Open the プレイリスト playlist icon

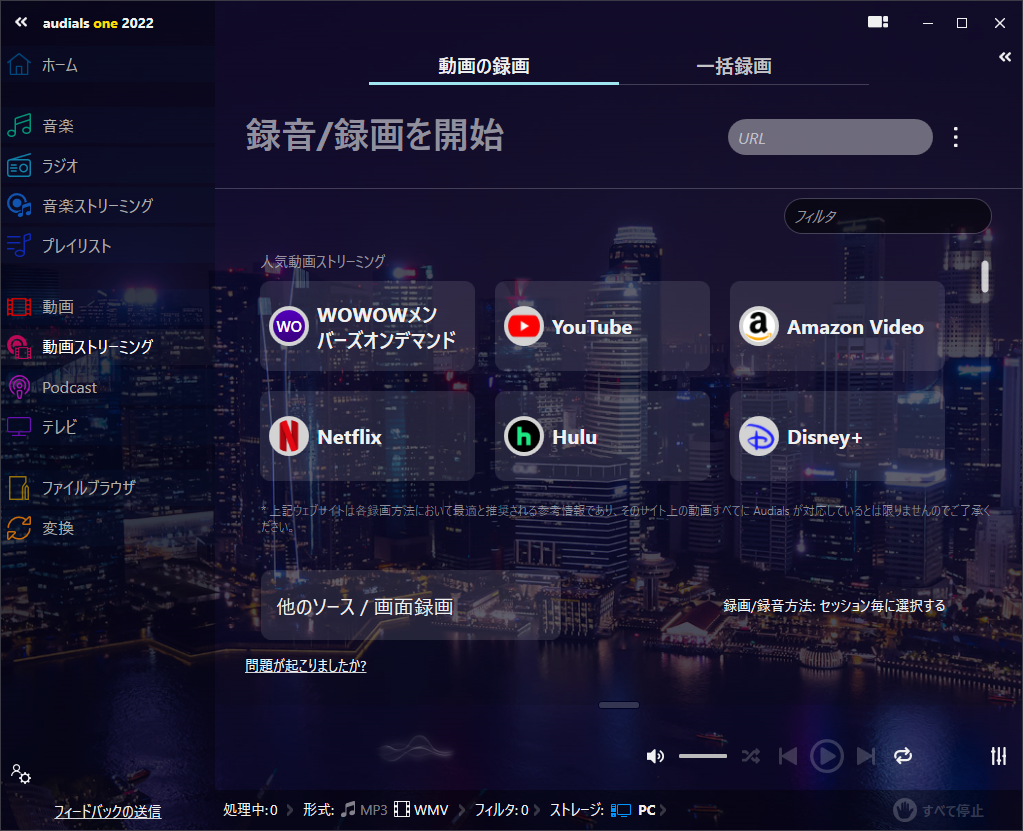(19, 246)
